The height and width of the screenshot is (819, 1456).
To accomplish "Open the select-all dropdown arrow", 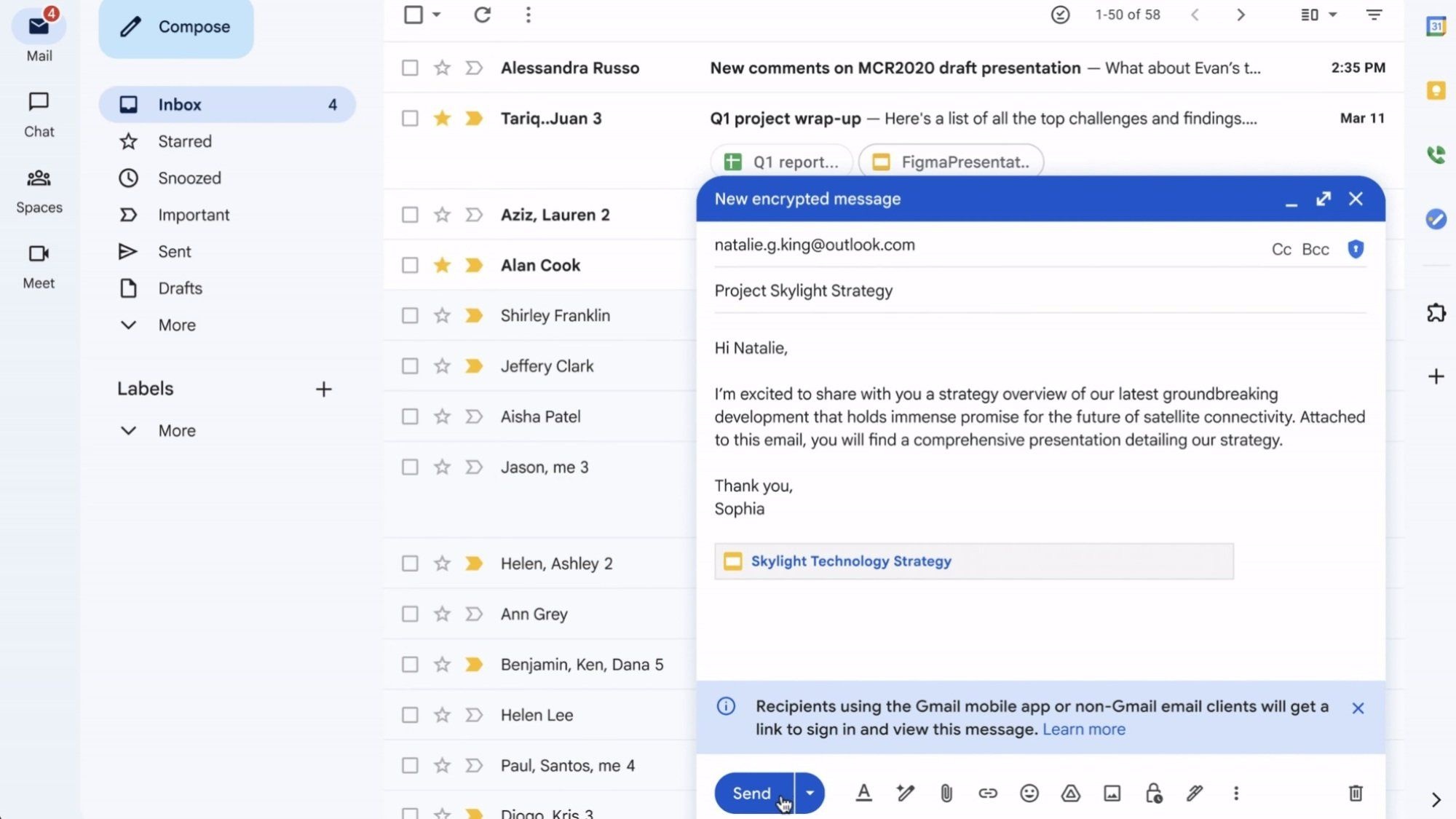I will 437,15.
